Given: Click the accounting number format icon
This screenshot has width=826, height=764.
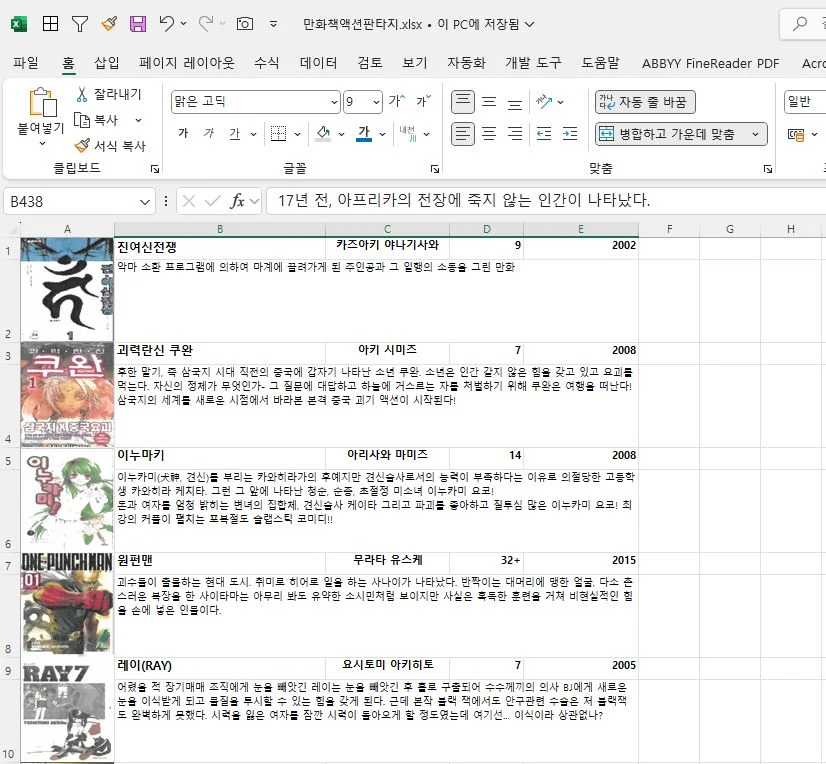Looking at the screenshot, I should pos(795,135).
